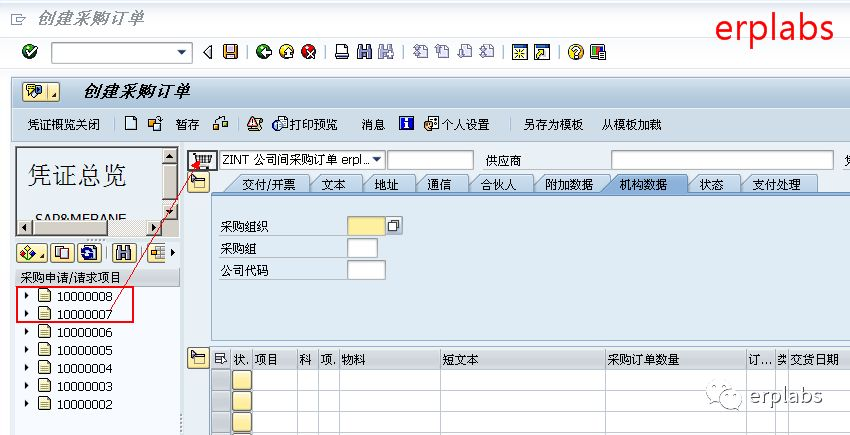Click the shopping cart icon
Viewport: 850px width, 435px height.
click(x=202, y=160)
